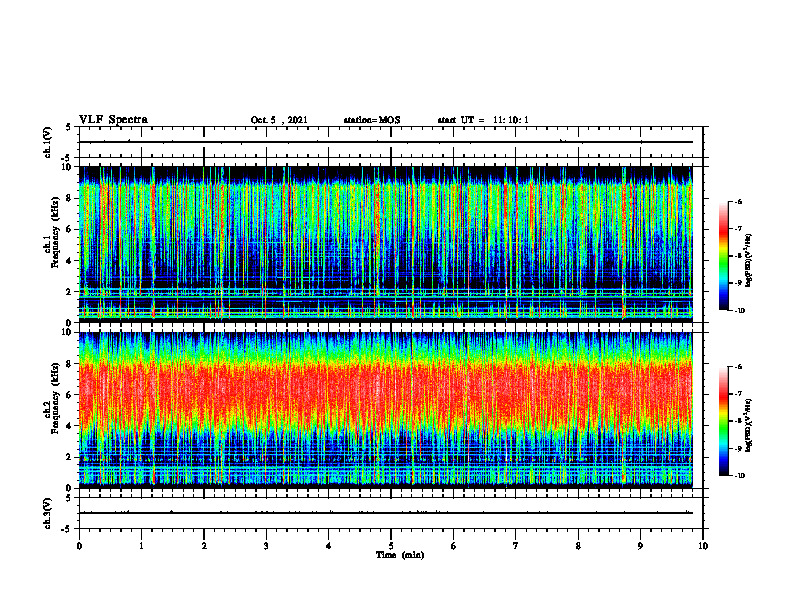Click the "ch.1 Frequency (kHz)" axis label
792x612 pixels.
pos(51,232)
